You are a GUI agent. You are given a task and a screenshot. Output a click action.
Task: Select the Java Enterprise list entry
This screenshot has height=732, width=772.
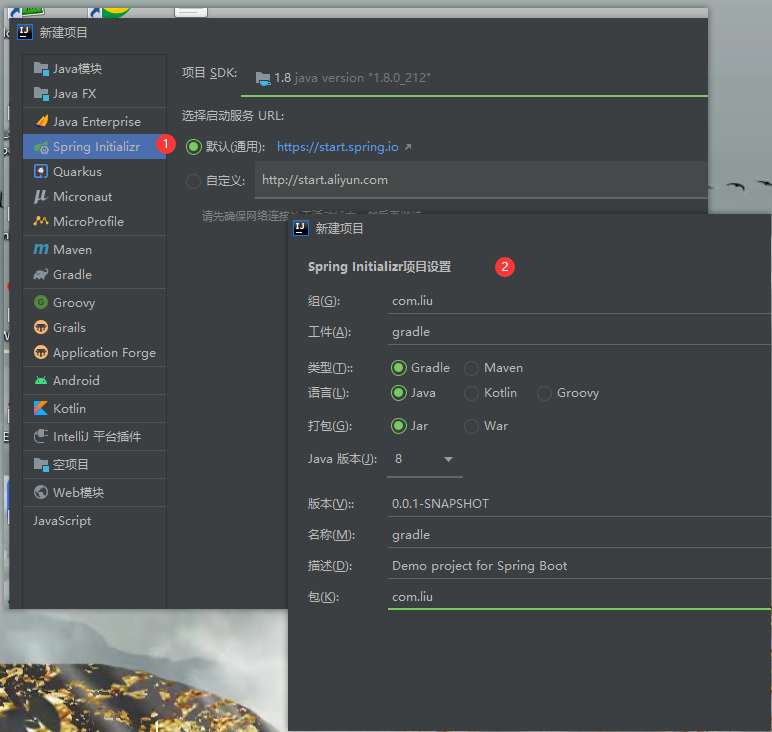pos(95,121)
